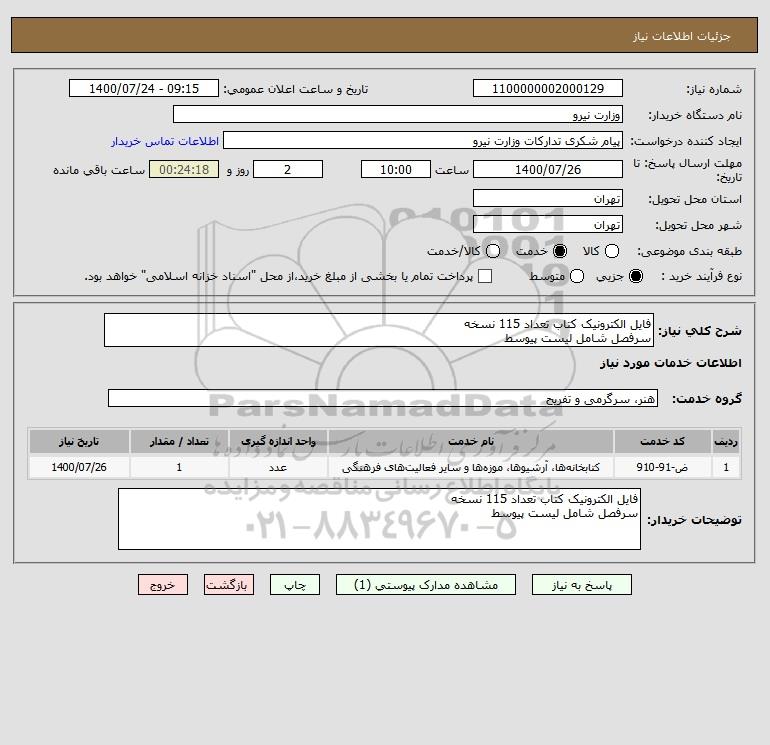Toggle the اسناد خزانه اسلامی payment checkbox
The height and width of the screenshot is (745, 770).
tap(485, 276)
